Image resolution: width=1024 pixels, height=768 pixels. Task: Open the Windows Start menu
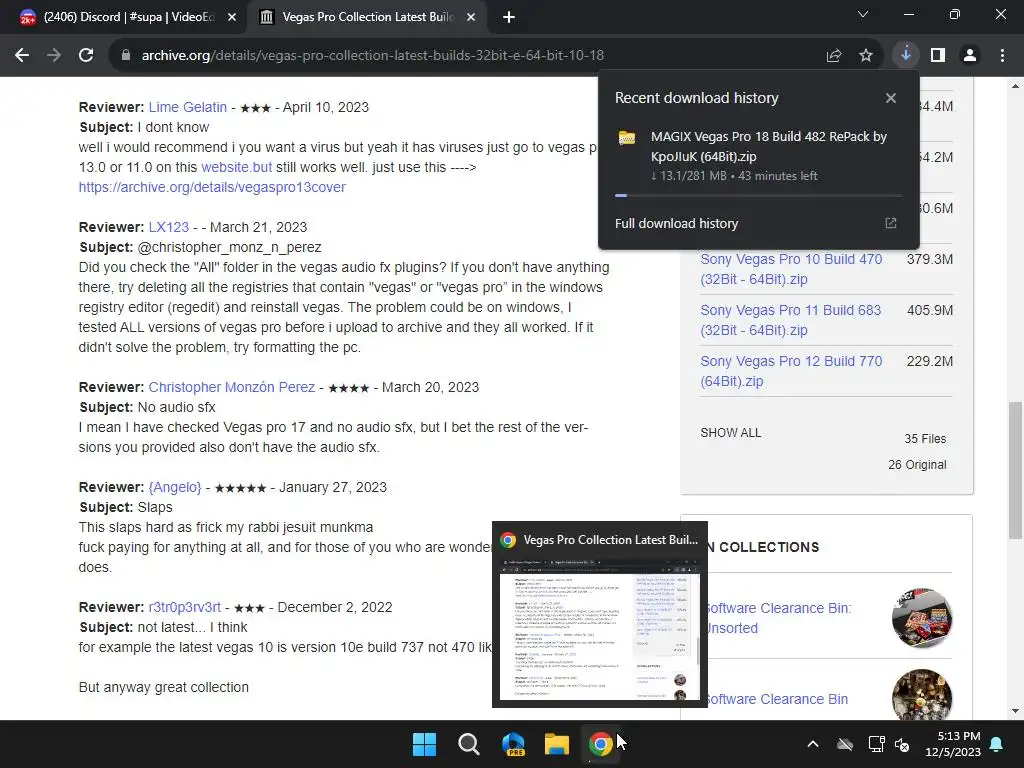coord(424,744)
